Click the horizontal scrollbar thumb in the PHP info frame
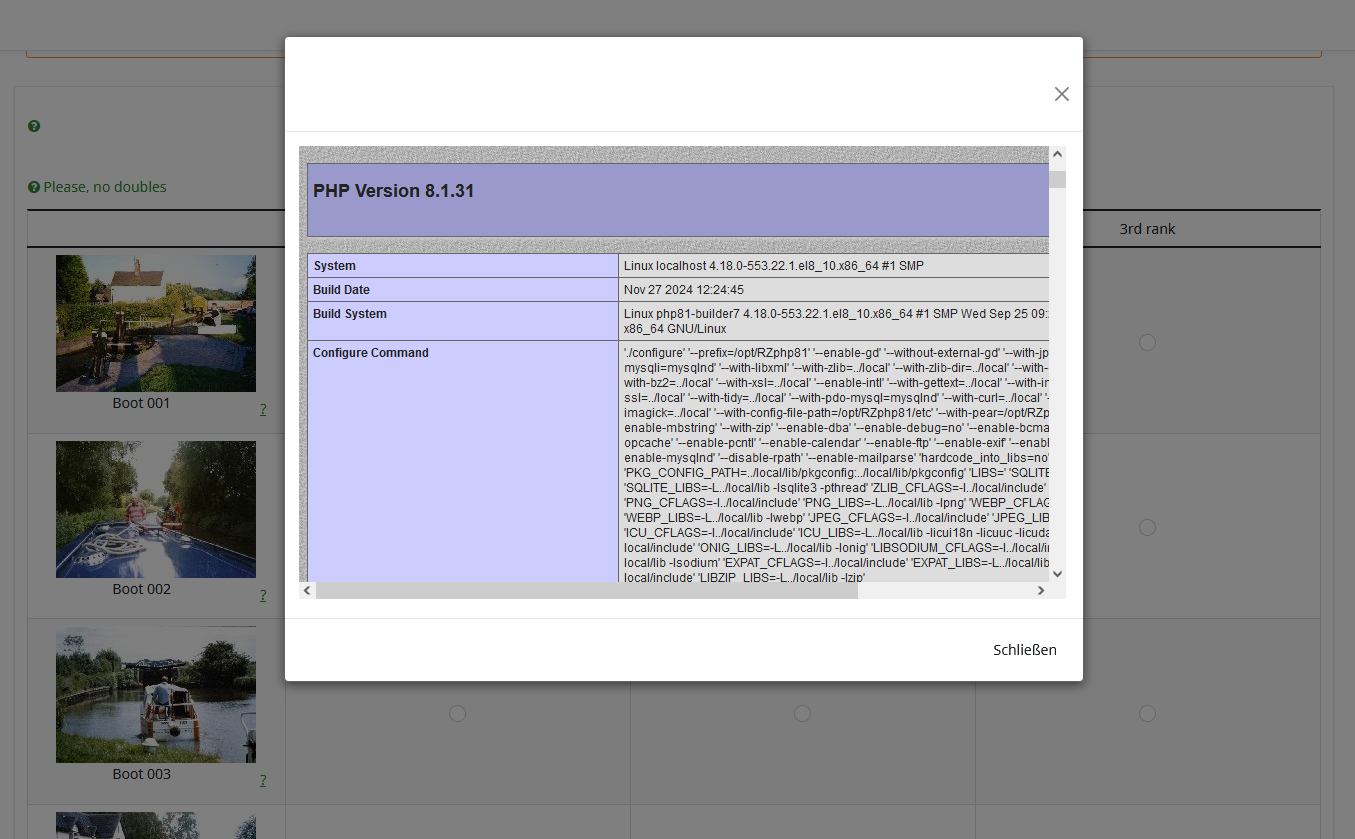This screenshot has width=1355, height=839. click(x=586, y=591)
